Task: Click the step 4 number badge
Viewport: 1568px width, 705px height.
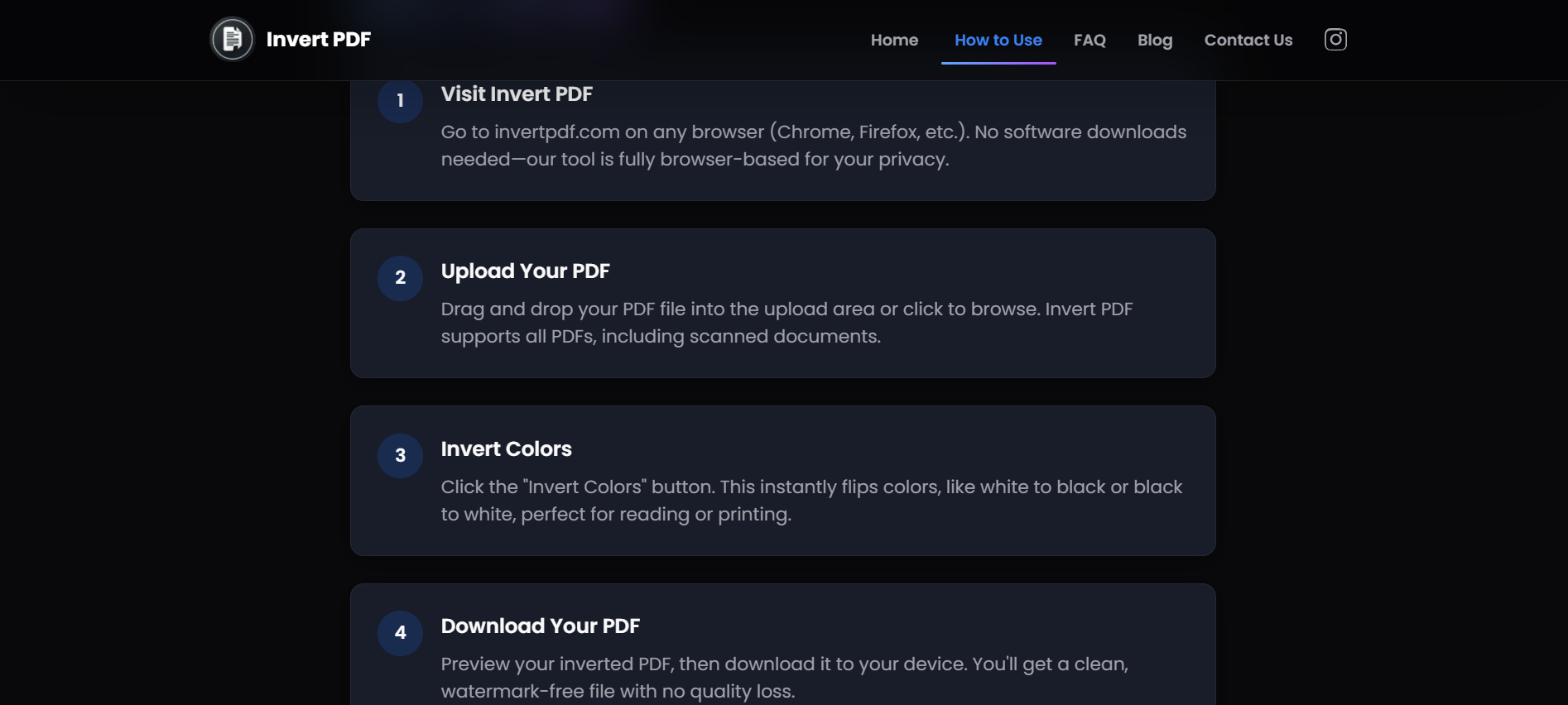Action: (401, 633)
